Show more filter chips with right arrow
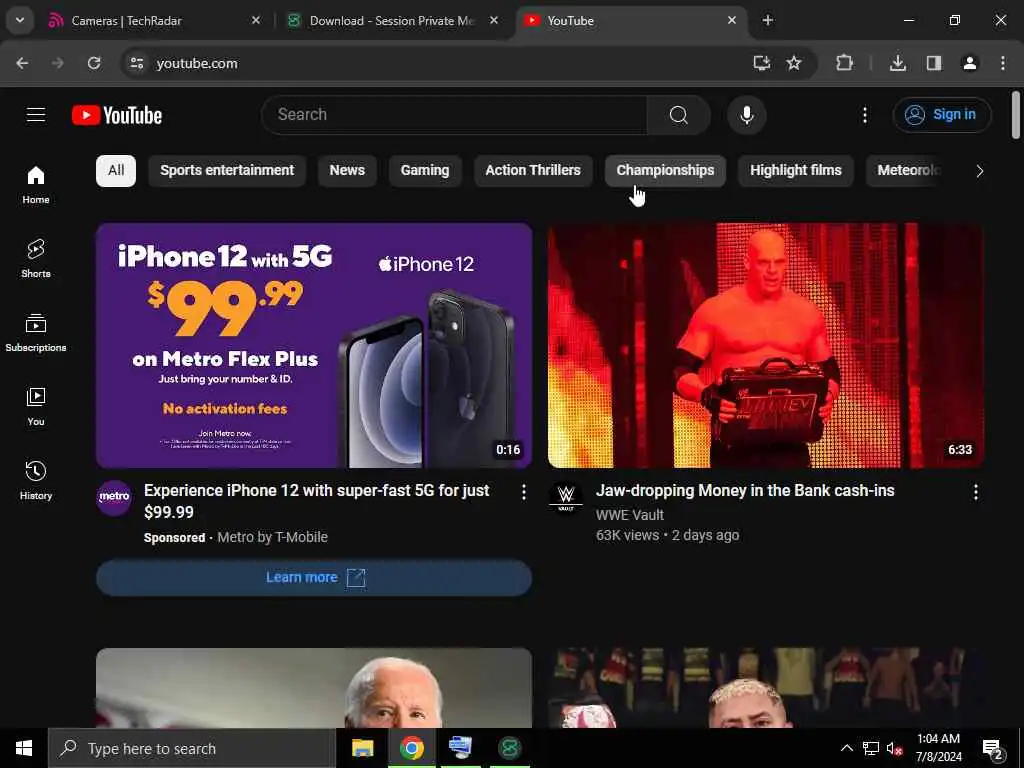Viewport: 1024px width, 768px height. [979, 171]
